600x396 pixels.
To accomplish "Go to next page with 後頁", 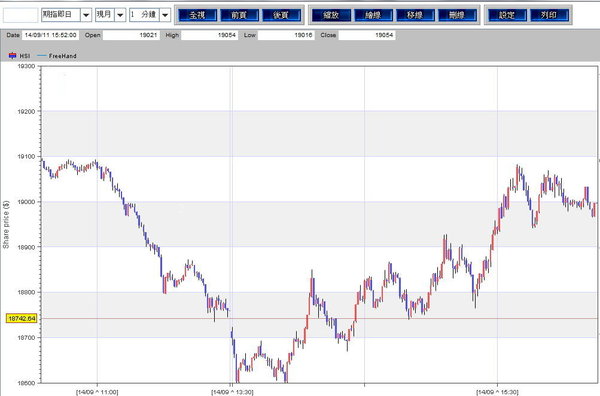I will coord(281,15).
